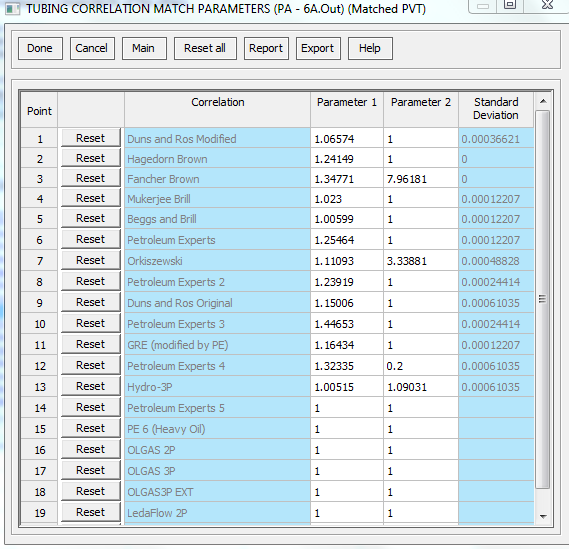Reset Duns and Ros Modified row
This screenshot has width=569, height=549.
click(91, 138)
